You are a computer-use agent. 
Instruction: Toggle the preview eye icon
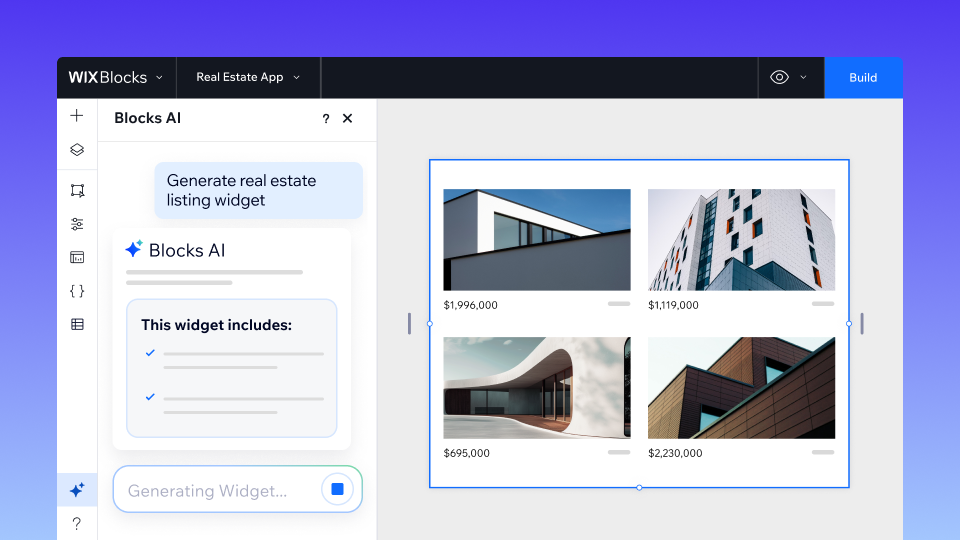click(779, 77)
